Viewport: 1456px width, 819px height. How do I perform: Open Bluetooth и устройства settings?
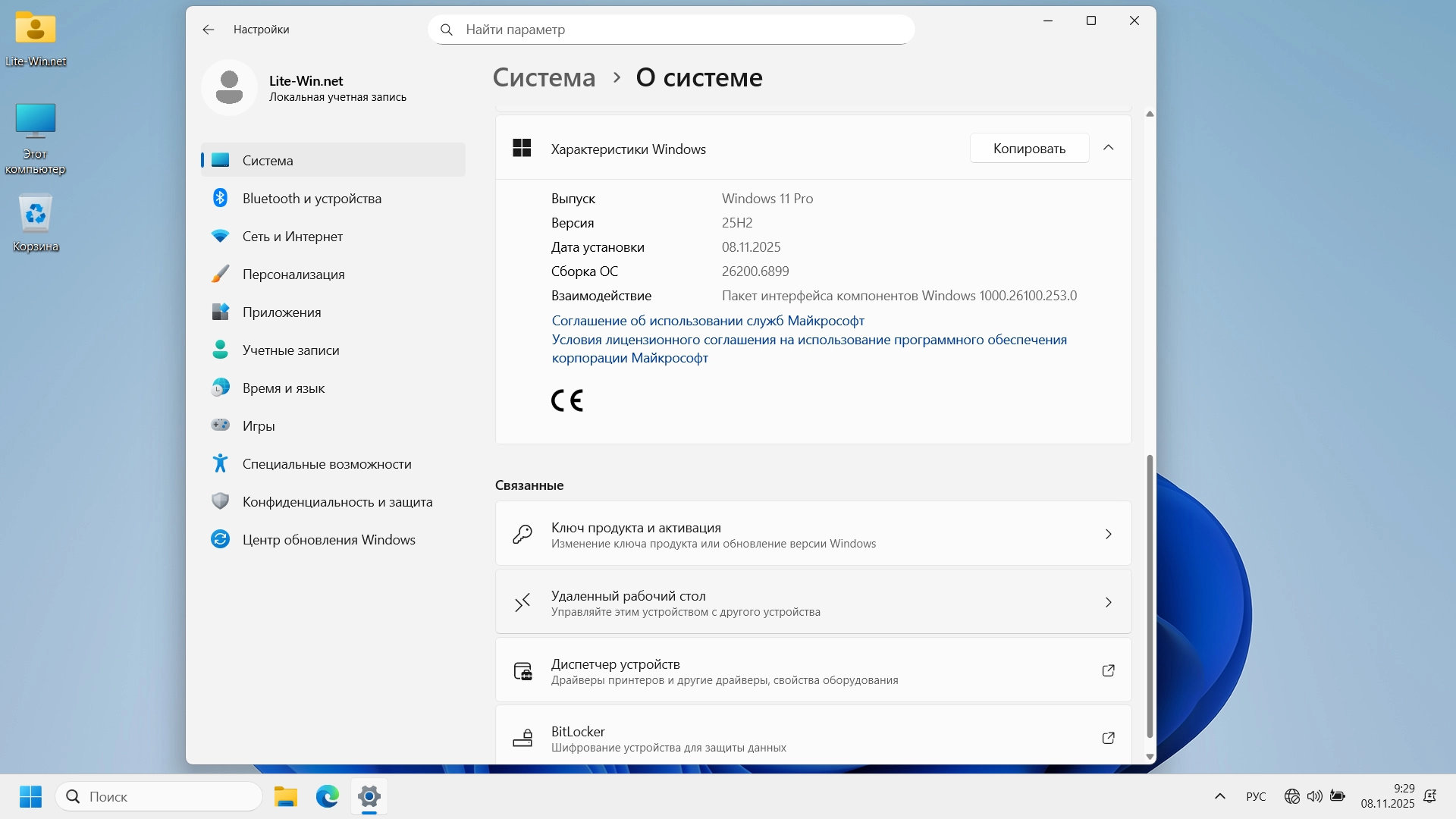pyautogui.click(x=312, y=199)
